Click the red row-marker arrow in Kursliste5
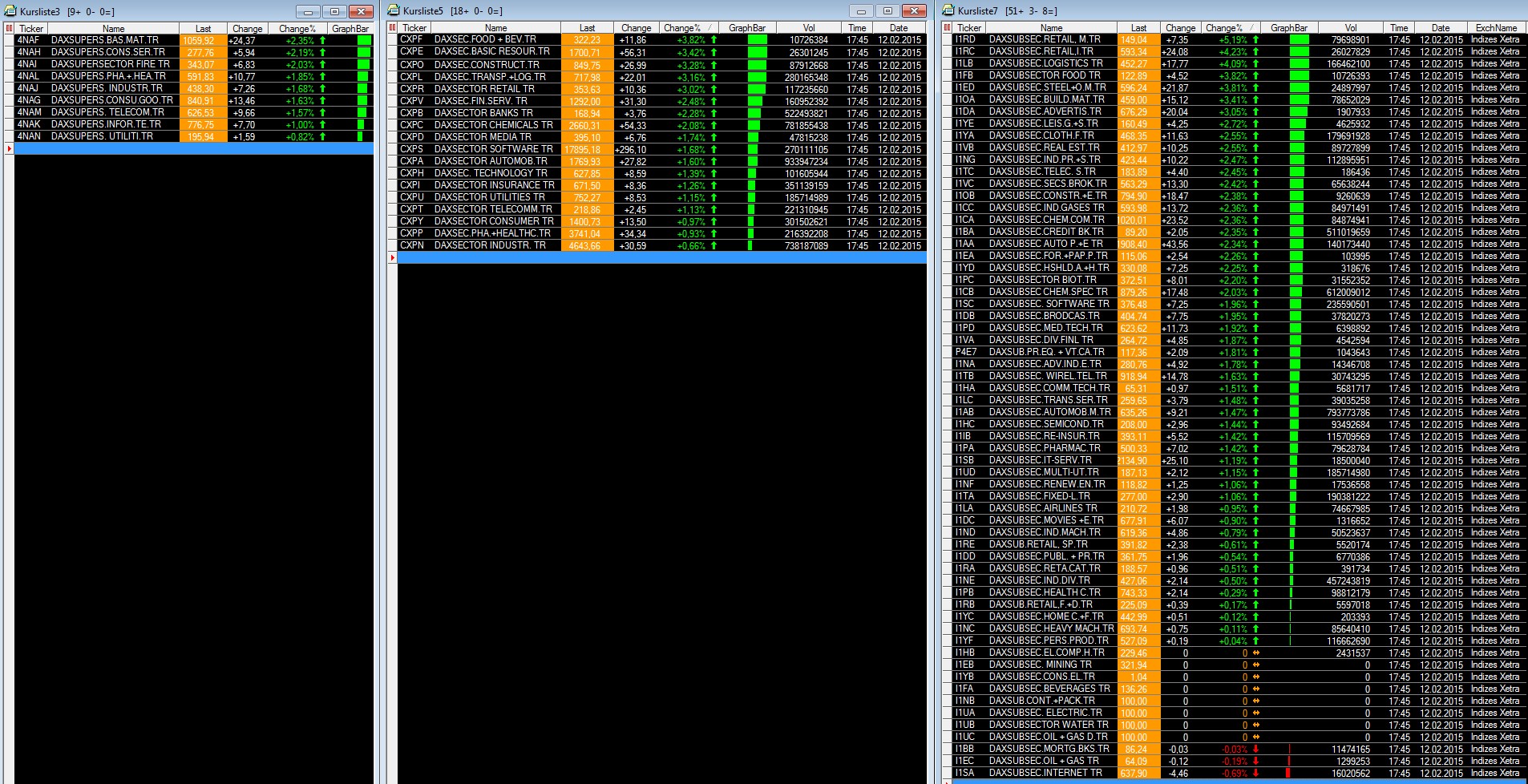 click(393, 257)
